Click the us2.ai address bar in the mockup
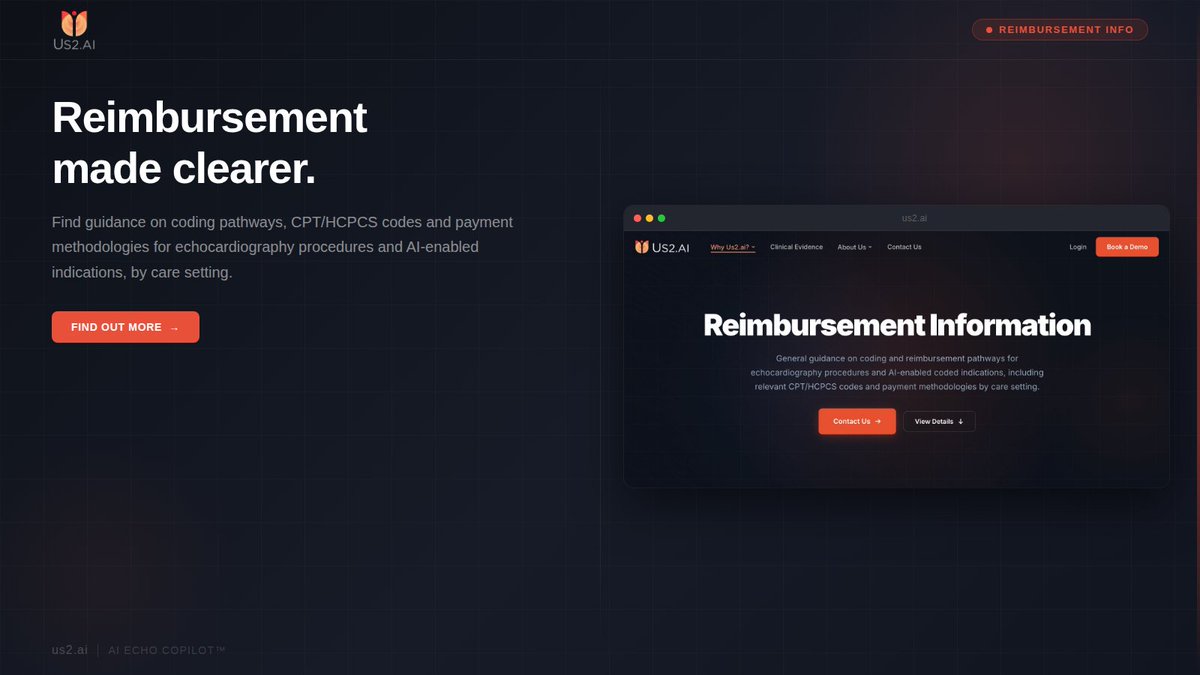Screen dimensions: 1200x675 pos(914,218)
